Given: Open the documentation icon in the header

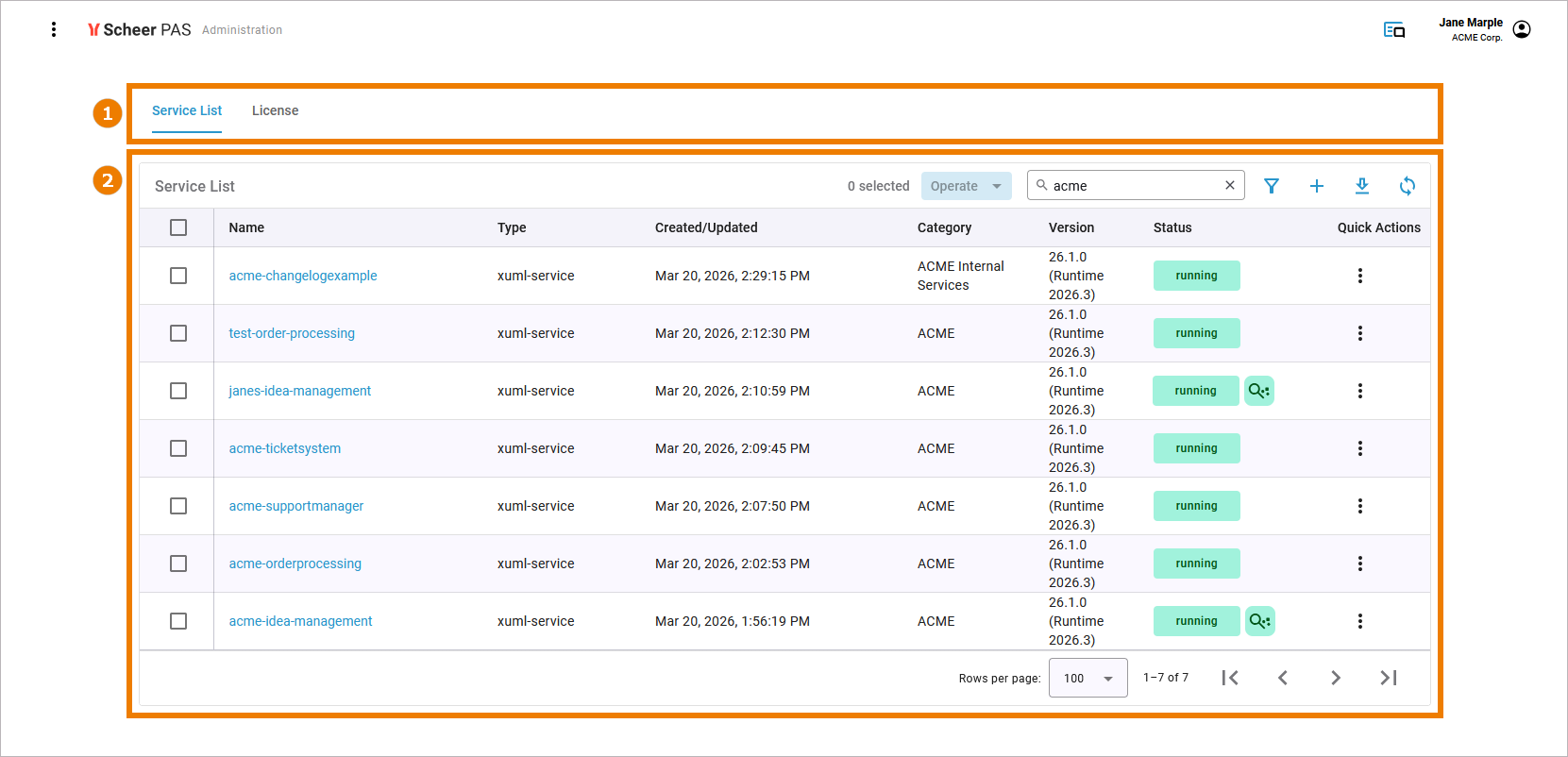Looking at the screenshot, I should tap(1393, 30).
